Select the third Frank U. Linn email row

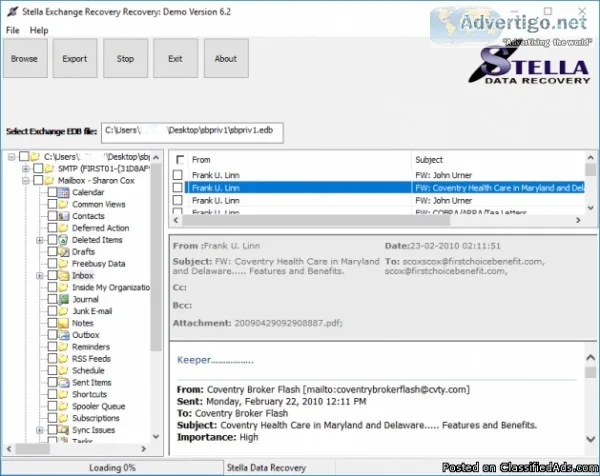point(385,201)
